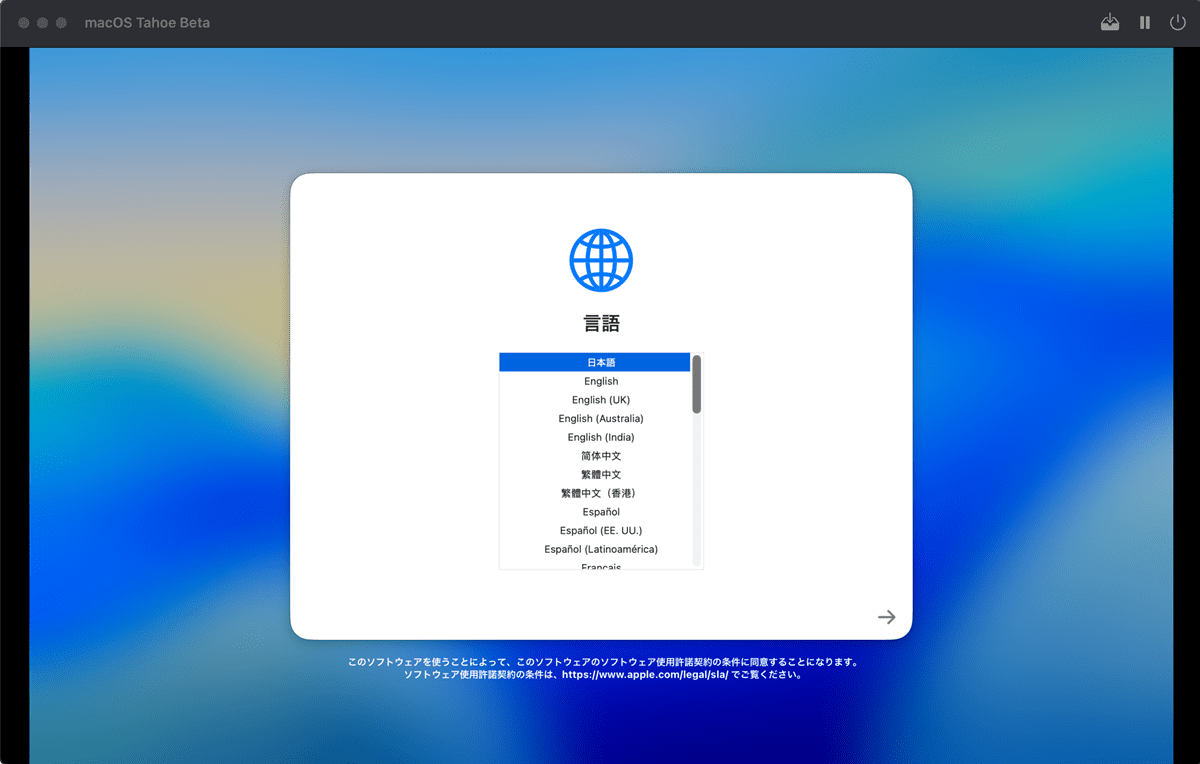Choose English (Australia) language
Viewport: 1200px width, 764px height.
[595, 418]
